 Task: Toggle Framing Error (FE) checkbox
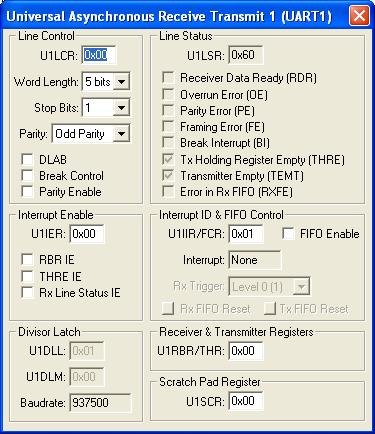(x=168, y=127)
